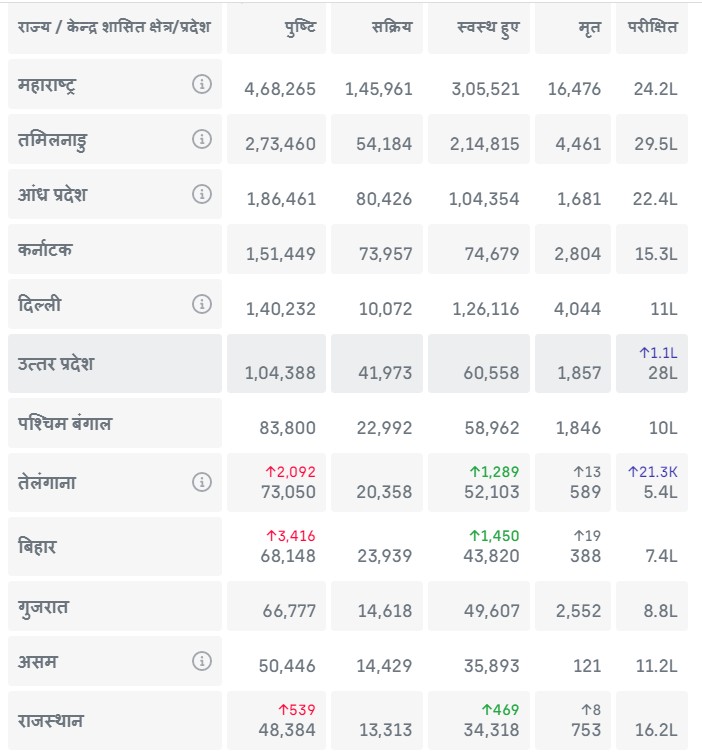Click the info icon next to आंध प्रदेश
The height and width of the screenshot is (754, 702).
(x=202, y=193)
